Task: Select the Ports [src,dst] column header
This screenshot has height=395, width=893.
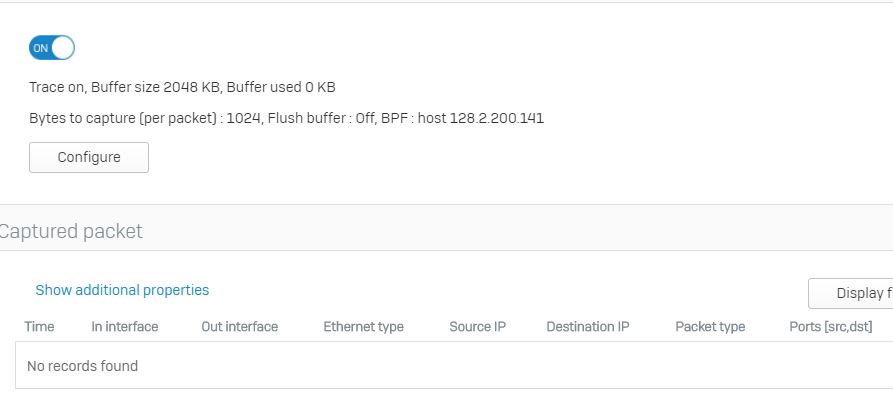Action: (831, 327)
